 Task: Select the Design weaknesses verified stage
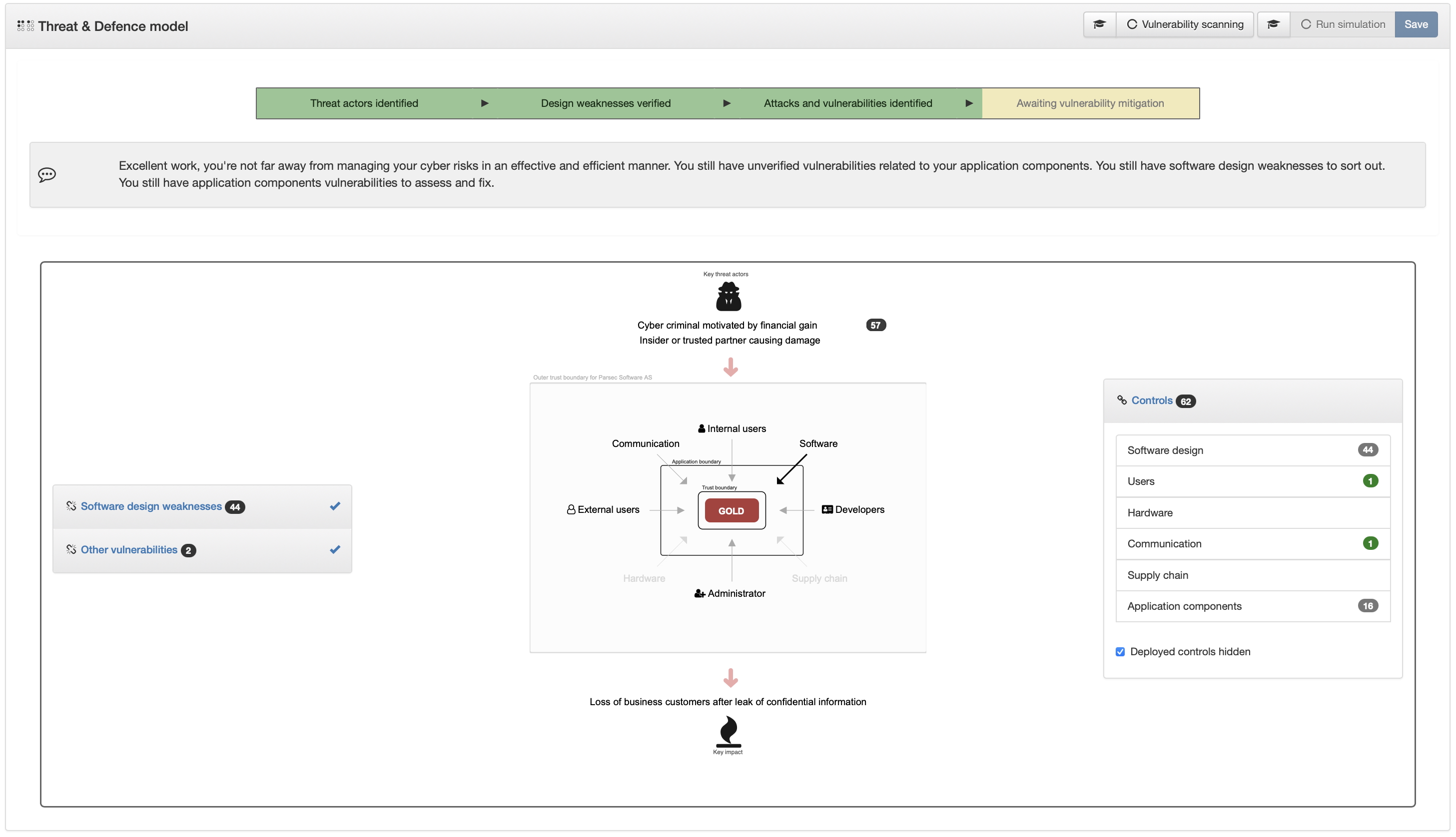click(606, 103)
